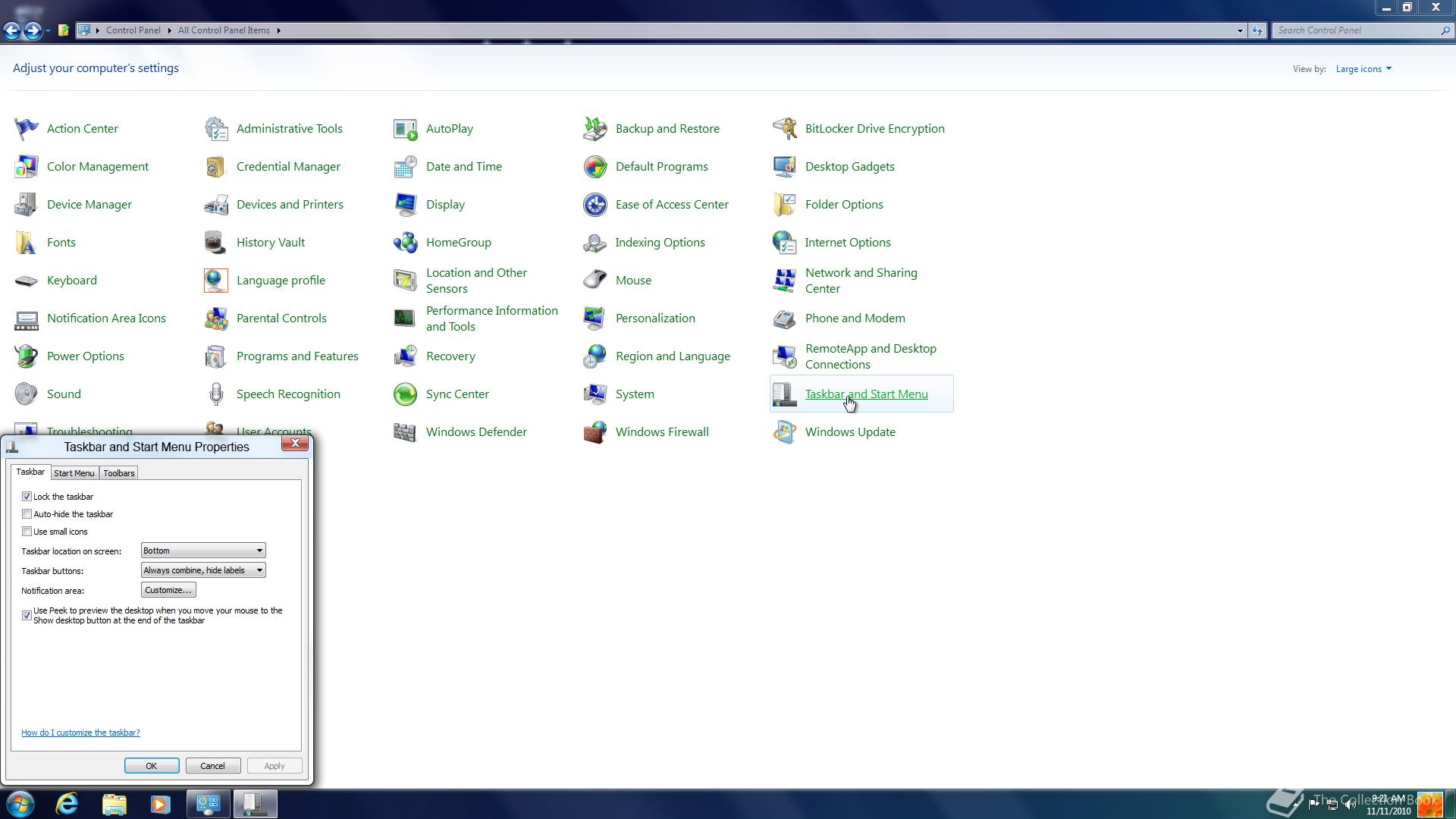Launch Internet Explorer from the taskbar
Screen dimensions: 1456x819
pyautogui.click(x=67, y=804)
